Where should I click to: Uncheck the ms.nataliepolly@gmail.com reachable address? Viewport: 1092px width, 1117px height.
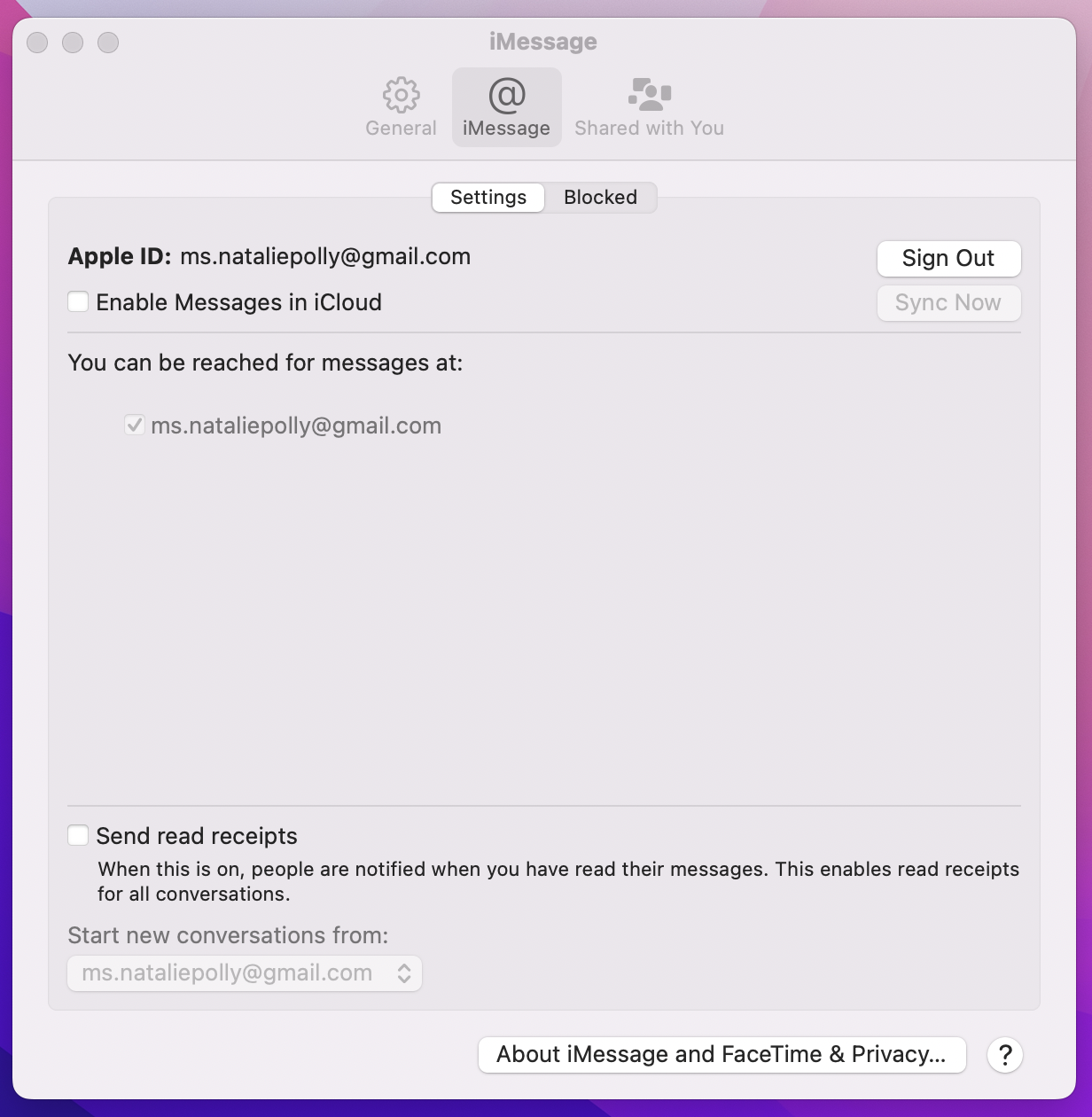coord(135,425)
